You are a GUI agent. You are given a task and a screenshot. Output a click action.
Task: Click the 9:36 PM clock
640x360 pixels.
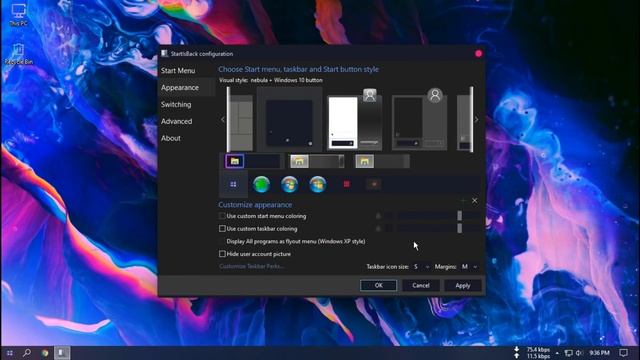pos(600,353)
